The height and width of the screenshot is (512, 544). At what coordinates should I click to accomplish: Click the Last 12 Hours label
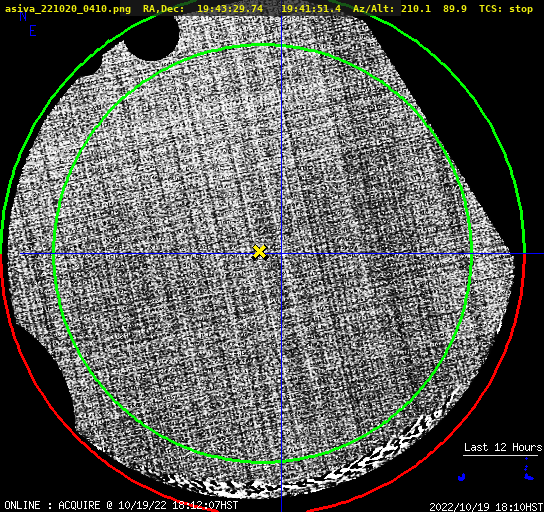[x=503, y=447]
